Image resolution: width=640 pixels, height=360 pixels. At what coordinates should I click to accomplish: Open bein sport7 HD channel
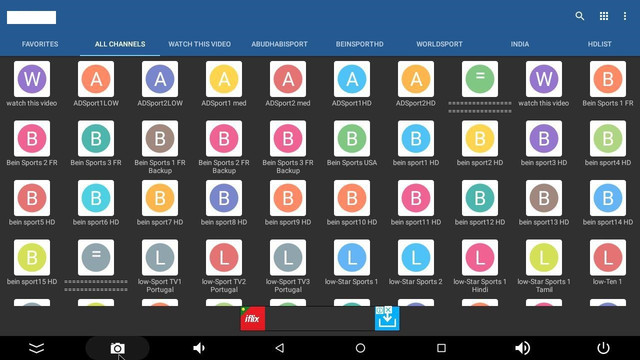click(160, 198)
